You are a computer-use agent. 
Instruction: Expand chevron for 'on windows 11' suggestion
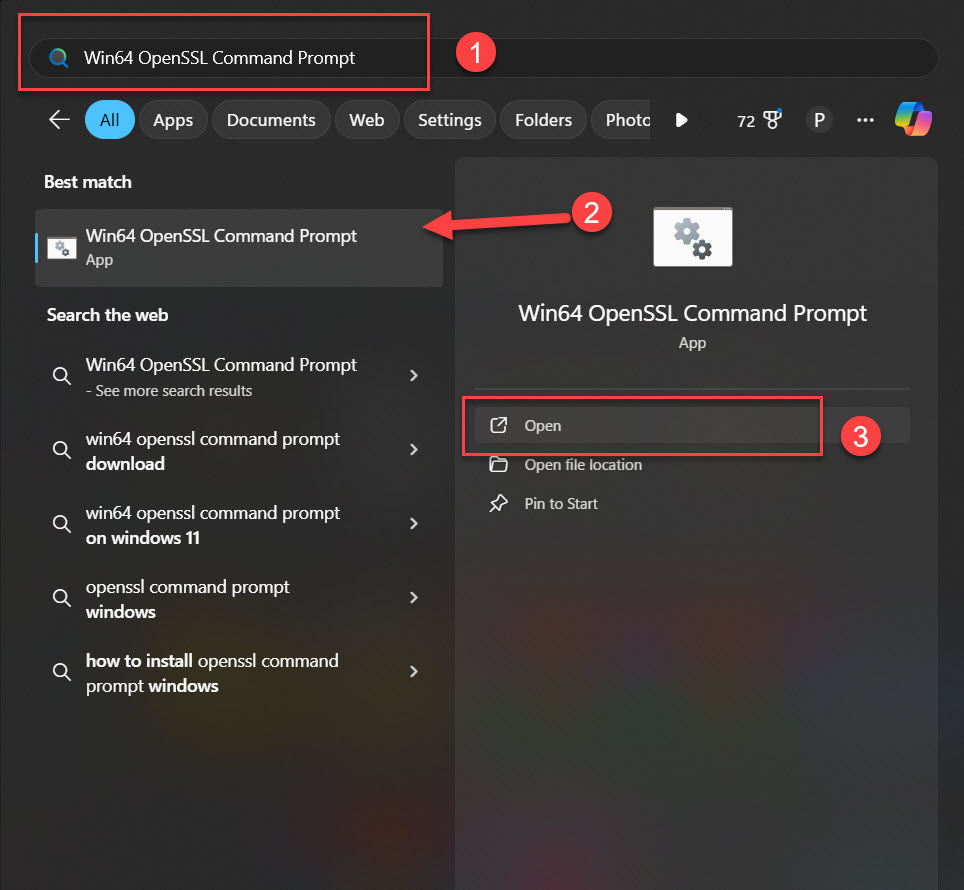[x=414, y=524]
